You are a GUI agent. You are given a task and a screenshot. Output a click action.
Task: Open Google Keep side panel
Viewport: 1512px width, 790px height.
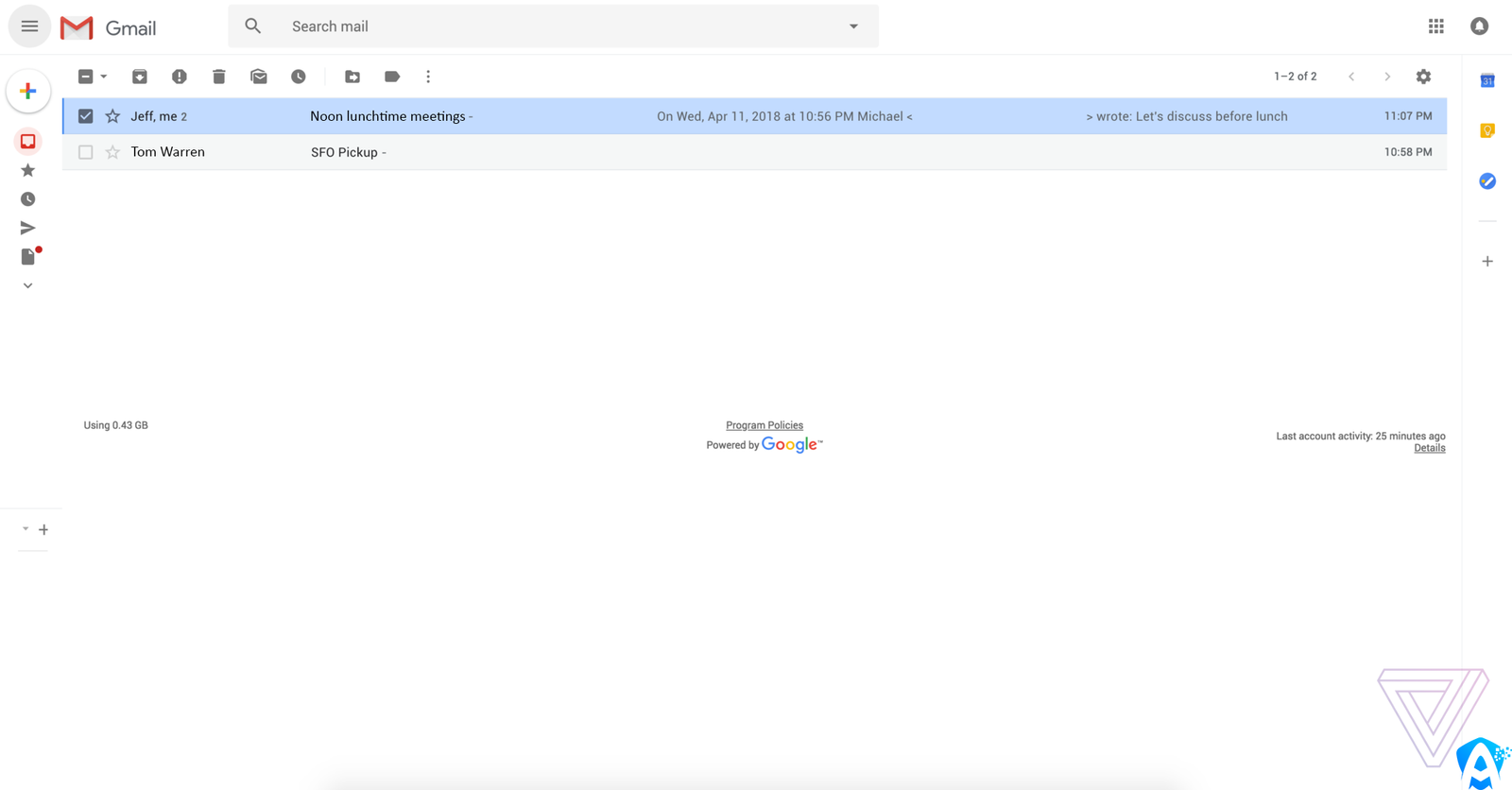[x=1487, y=130]
